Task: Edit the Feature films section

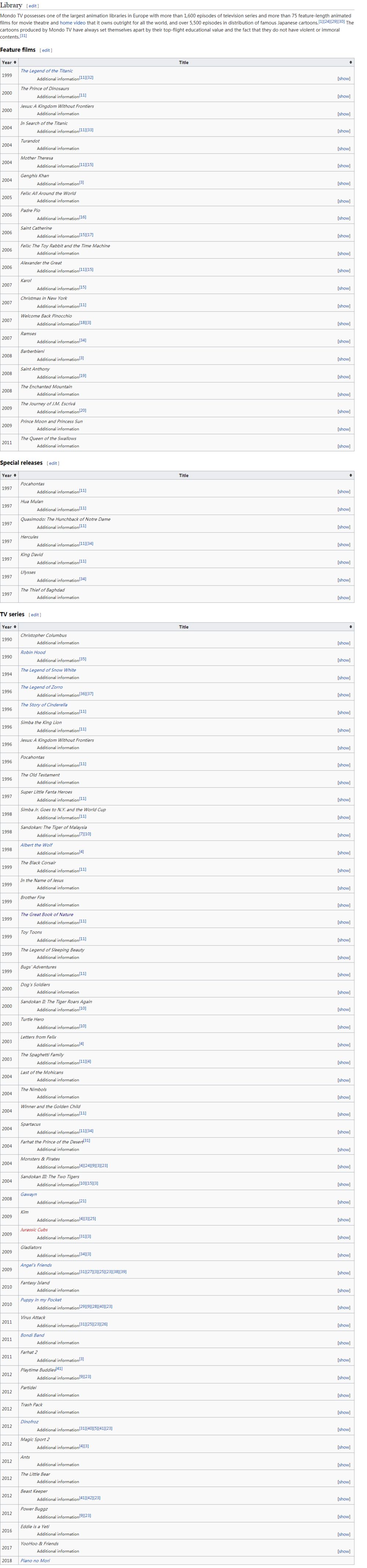Action: [46, 51]
